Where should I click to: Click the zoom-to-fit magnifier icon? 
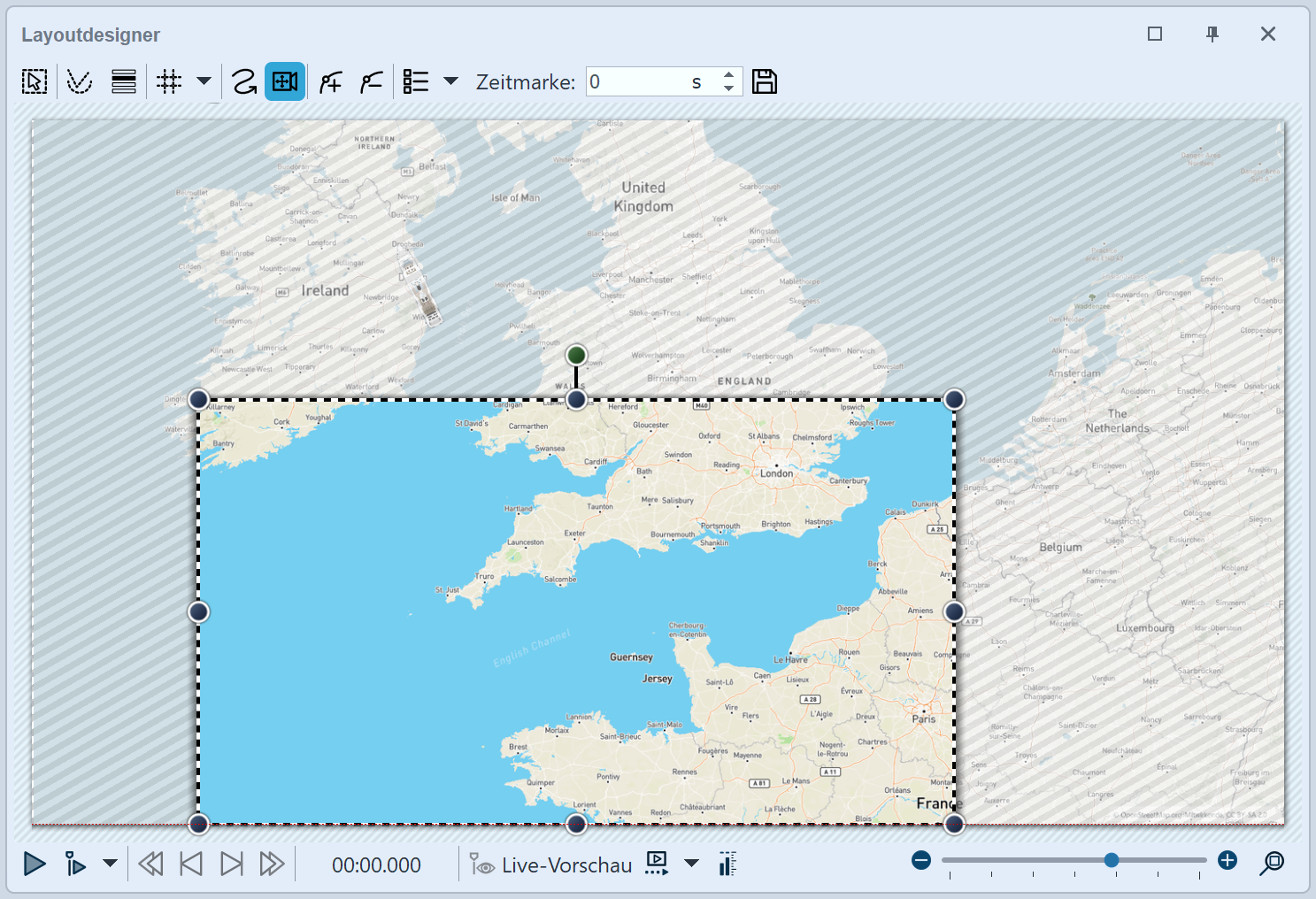(1272, 862)
